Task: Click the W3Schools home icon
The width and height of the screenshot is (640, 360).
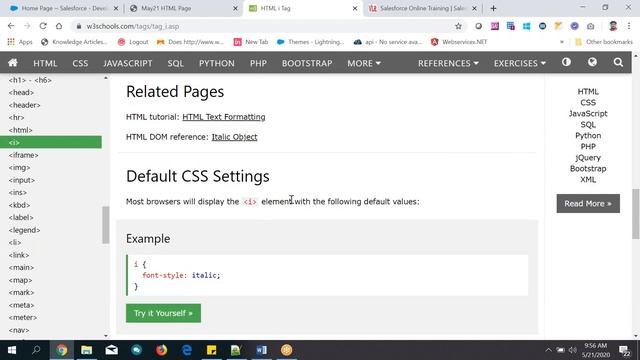Action: (13, 63)
